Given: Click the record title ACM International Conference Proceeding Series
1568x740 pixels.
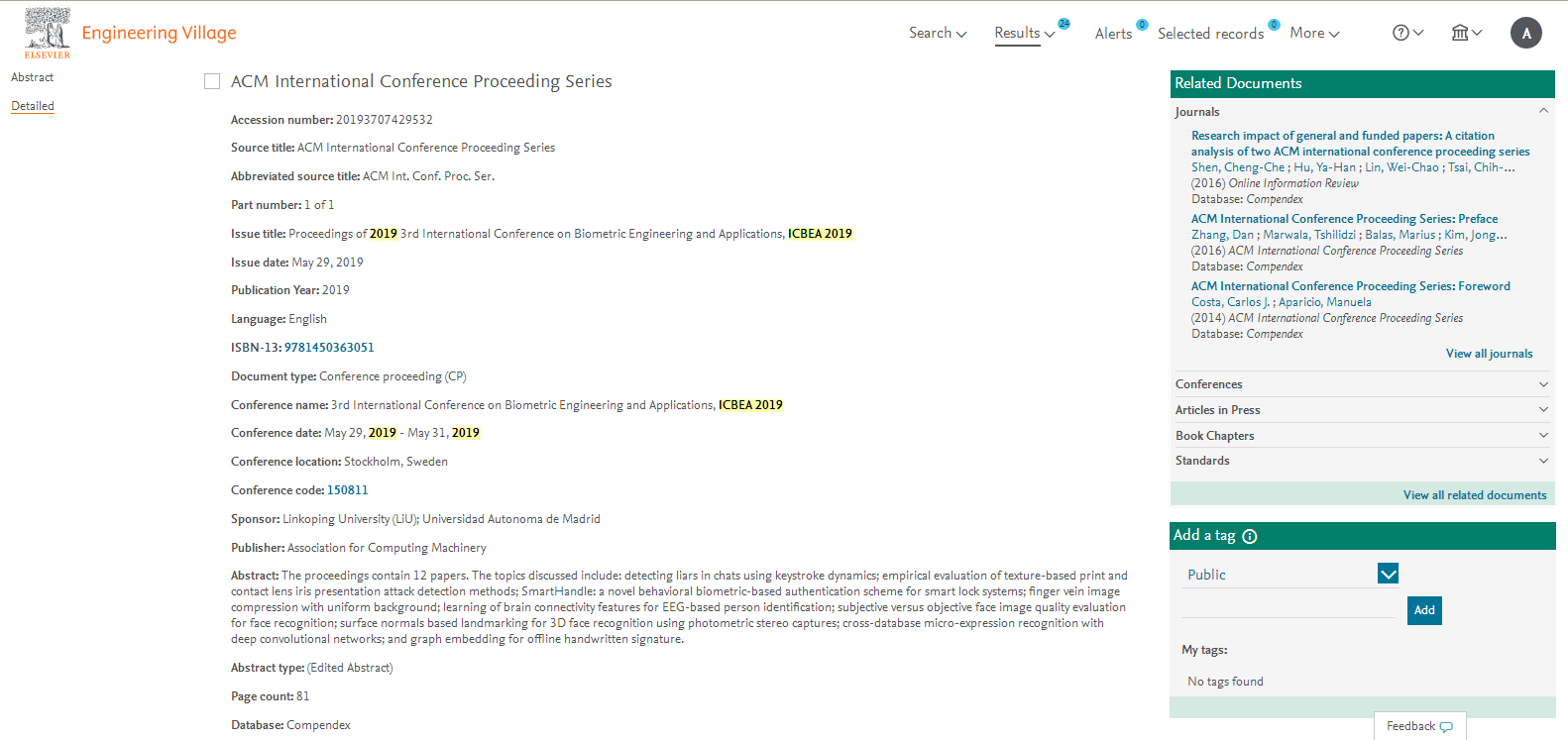Looking at the screenshot, I should pos(421,81).
